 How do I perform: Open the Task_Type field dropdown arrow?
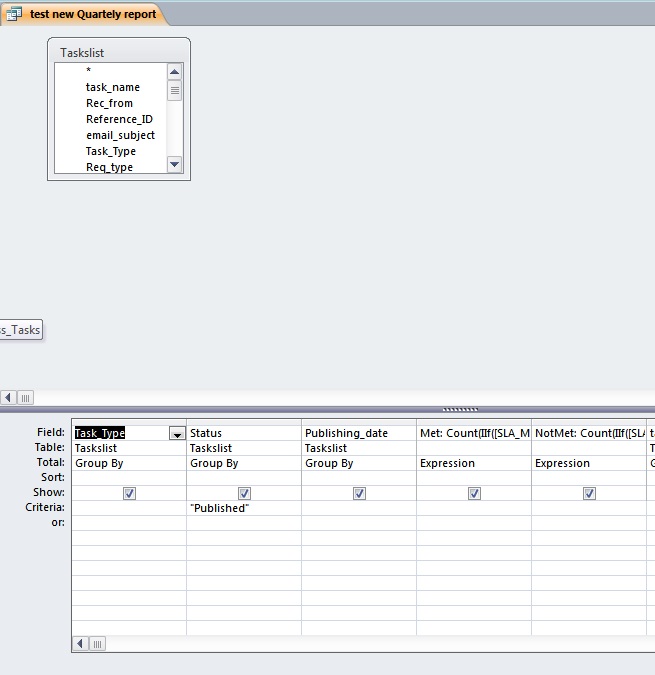177,433
